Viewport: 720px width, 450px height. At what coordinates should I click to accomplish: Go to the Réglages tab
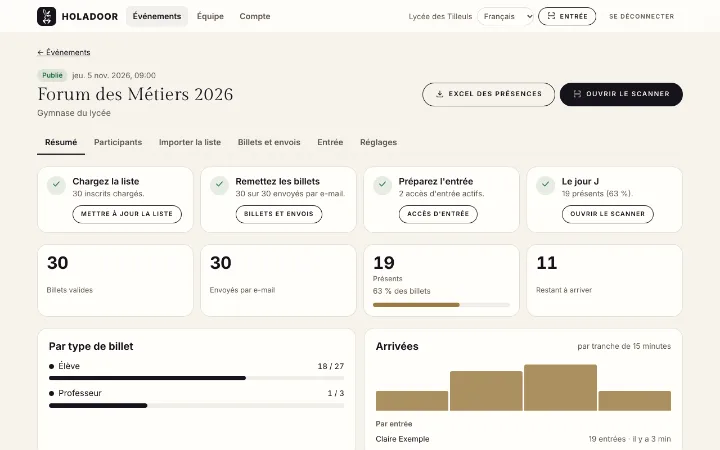378,143
